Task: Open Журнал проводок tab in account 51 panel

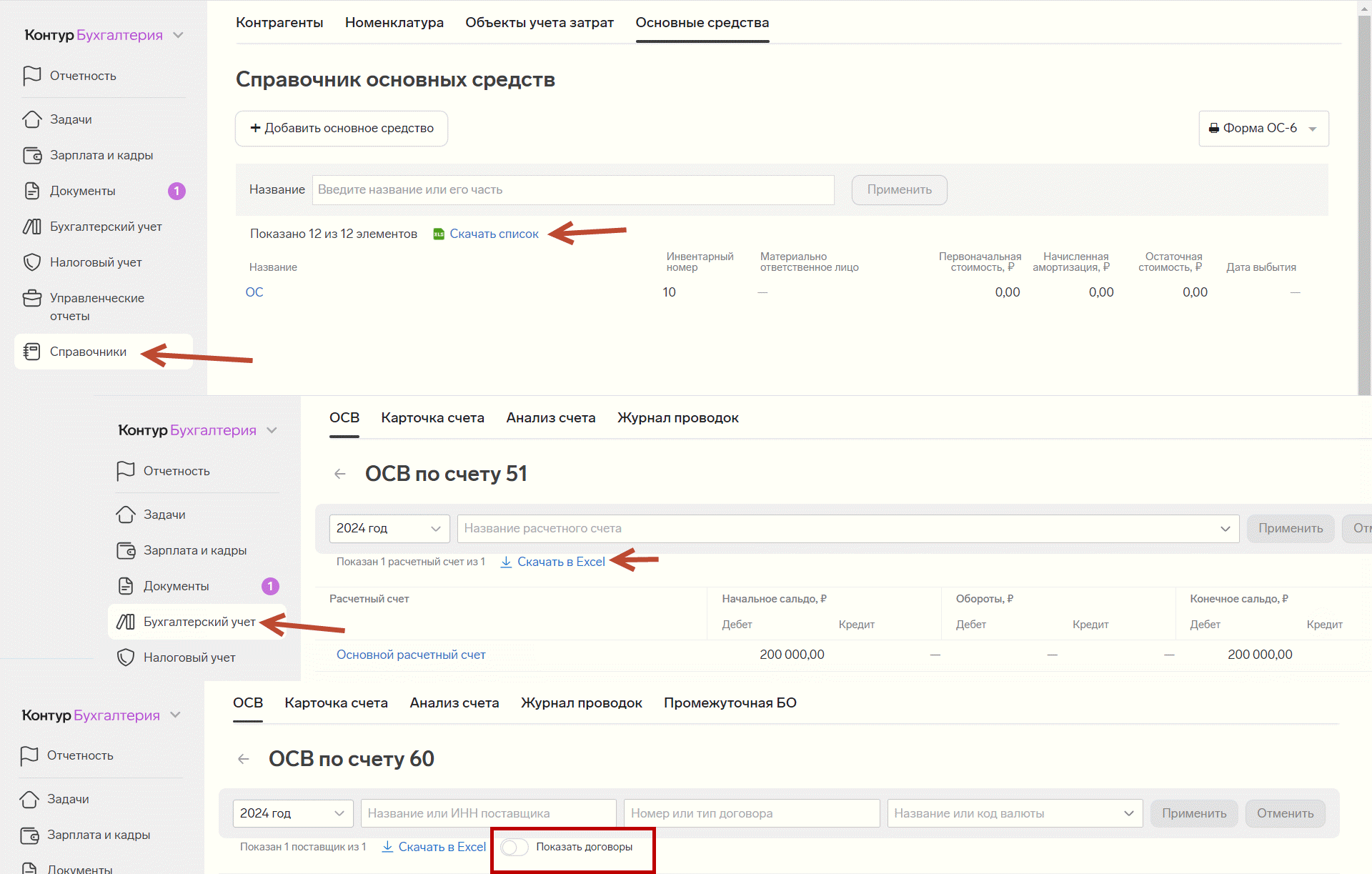Action: [x=678, y=418]
